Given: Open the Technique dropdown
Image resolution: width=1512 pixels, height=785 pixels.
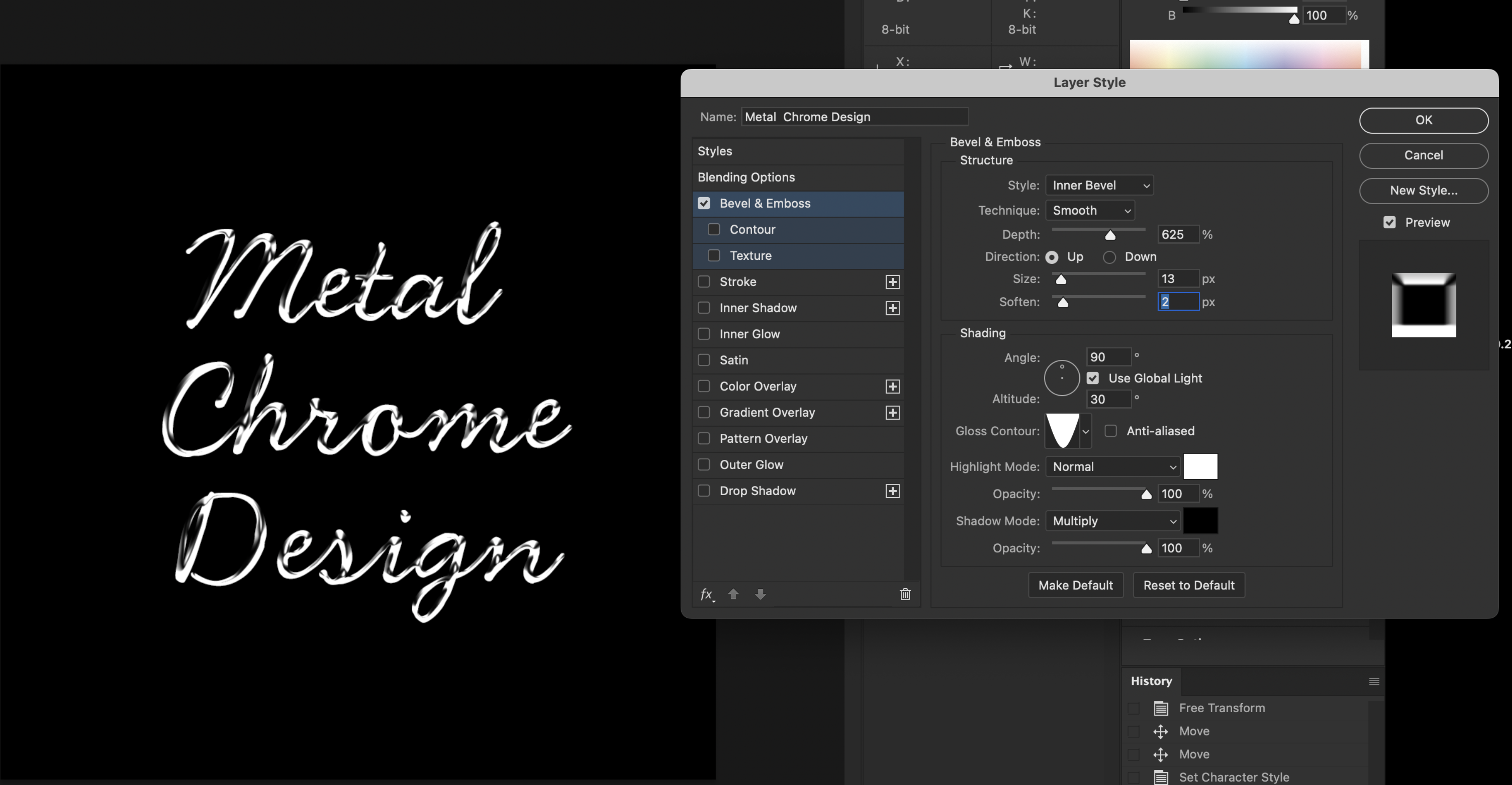Looking at the screenshot, I should [1090, 210].
